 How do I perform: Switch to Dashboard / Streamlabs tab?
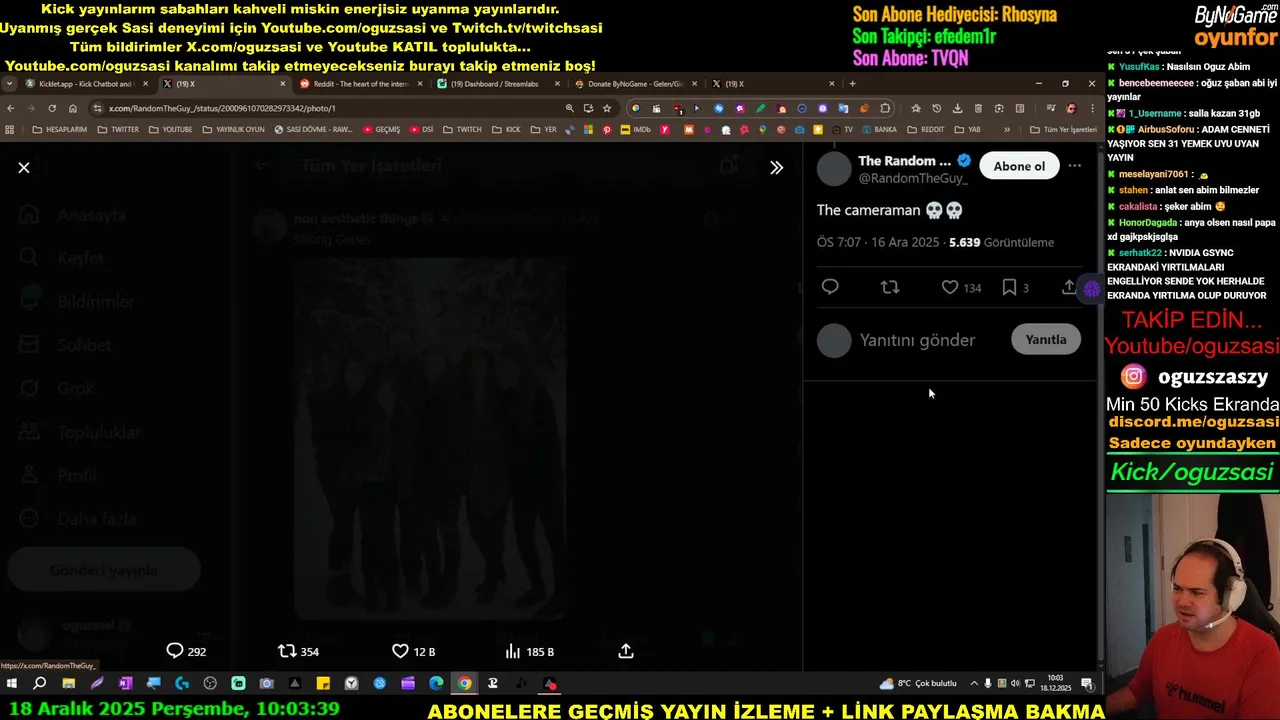coord(497,84)
